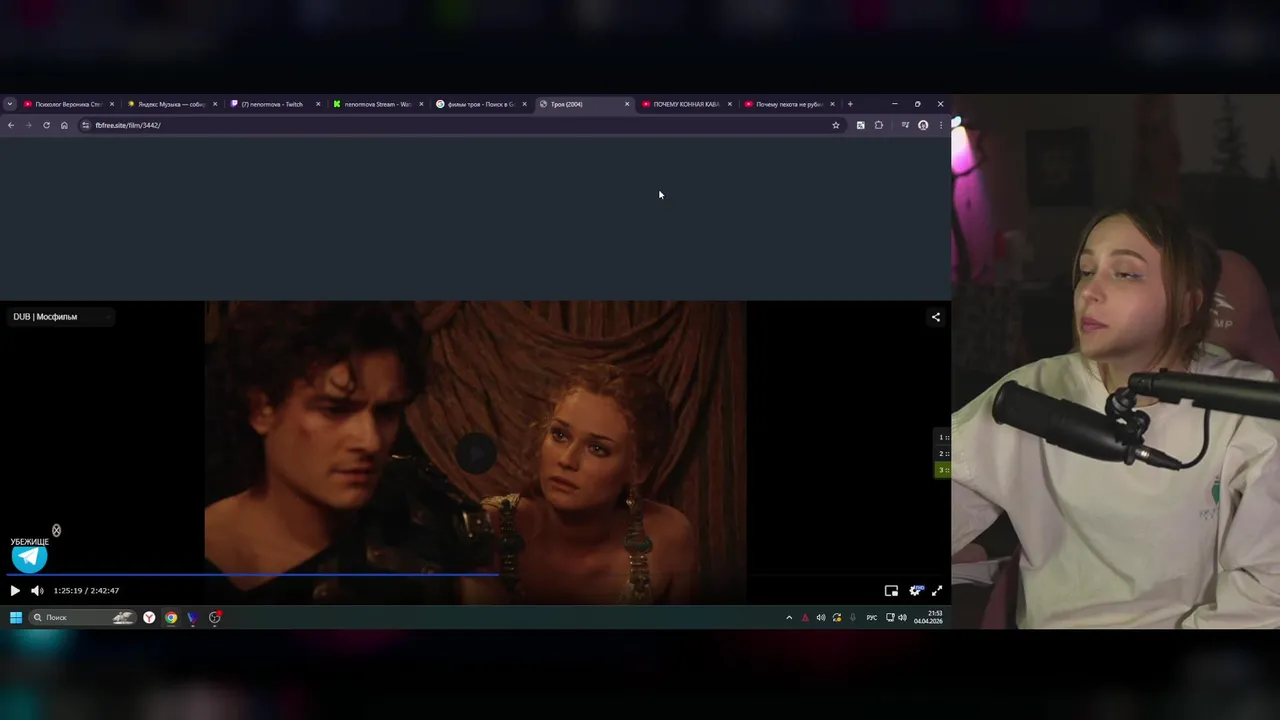Screen dimensions: 1280x720
Task: Close the Троя (2004) tab
Action: (627, 104)
